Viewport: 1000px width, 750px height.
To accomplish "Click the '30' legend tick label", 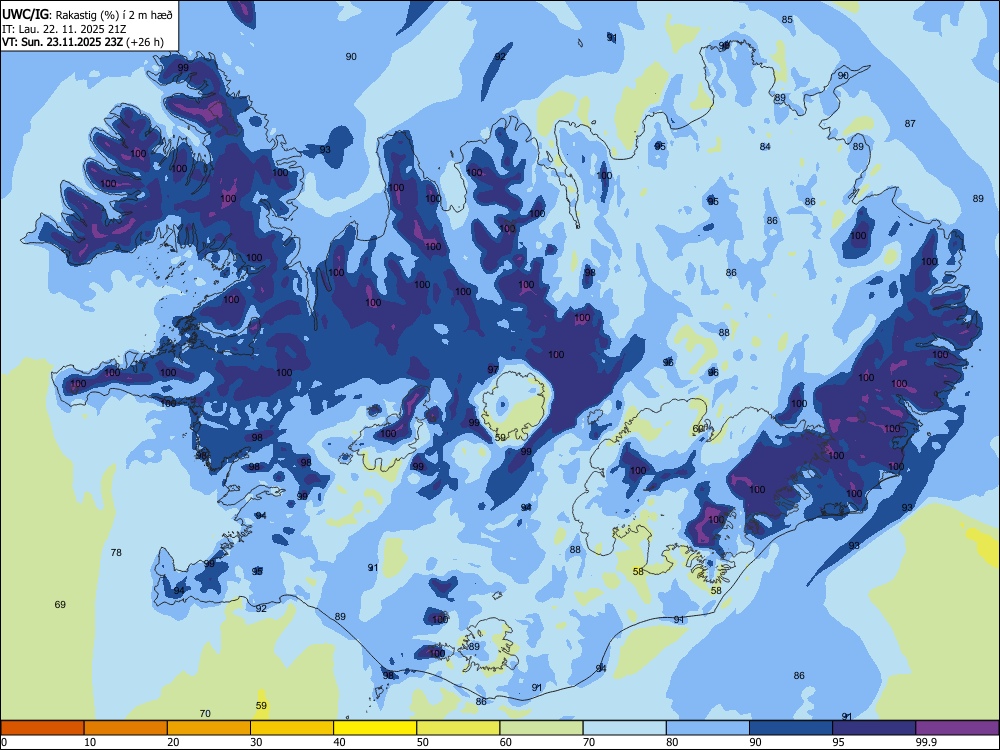I will (256, 742).
